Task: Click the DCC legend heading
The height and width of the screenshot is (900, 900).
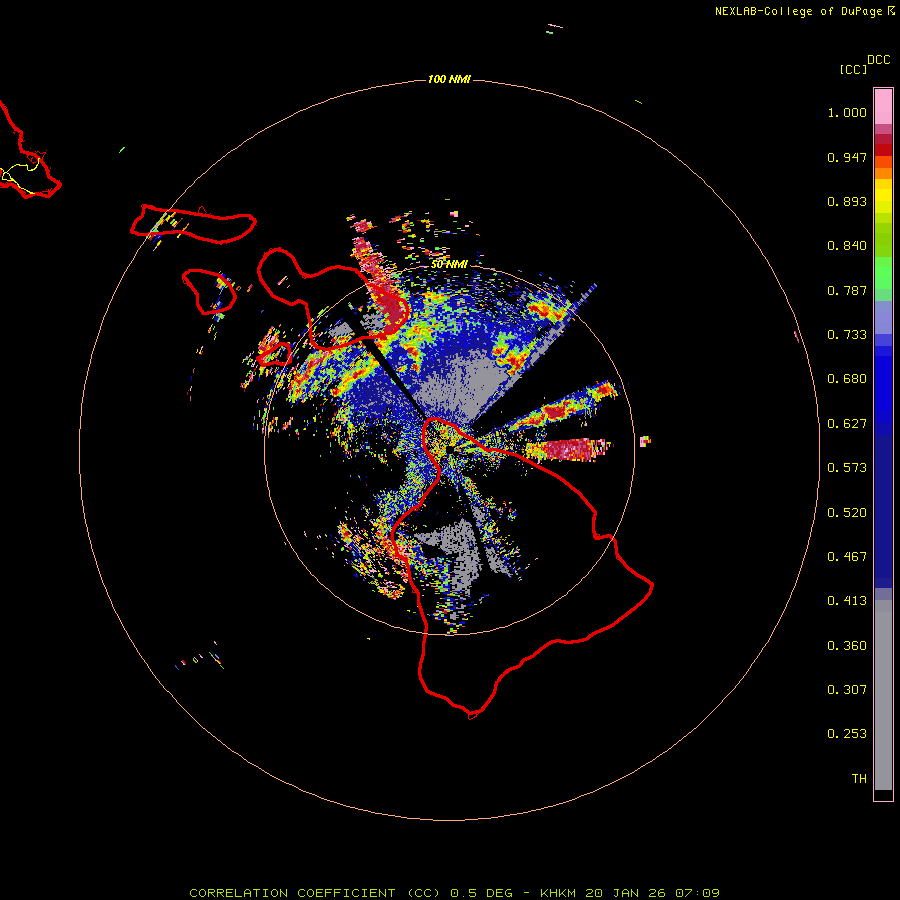Action: tap(878, 60)
